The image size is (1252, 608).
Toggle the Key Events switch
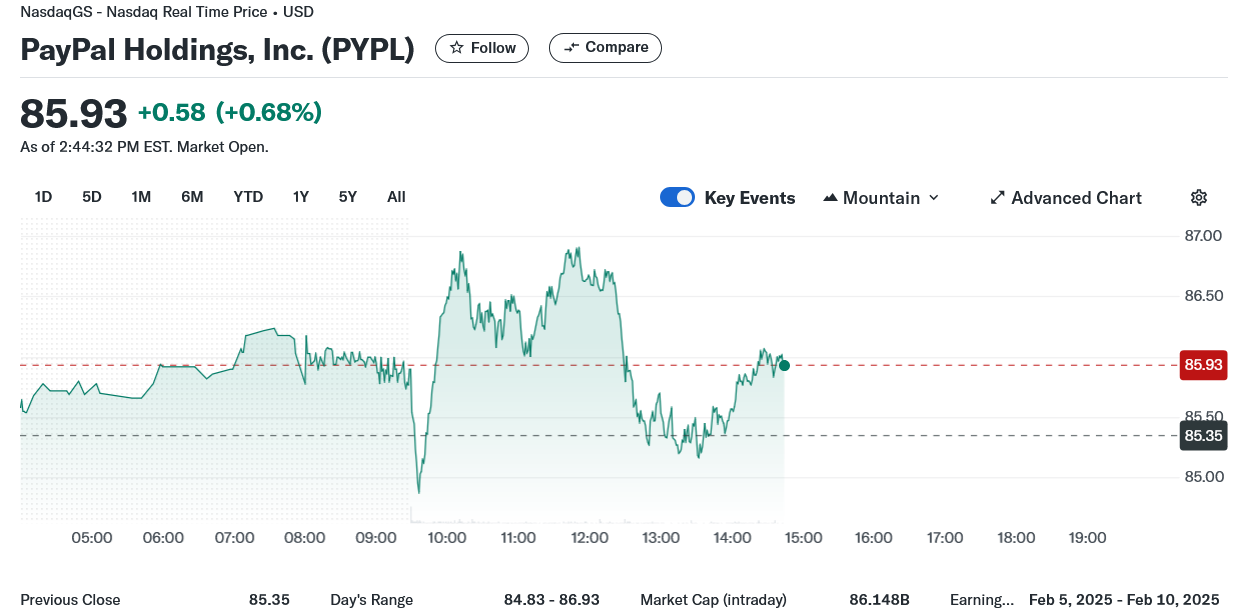point(677,198)
